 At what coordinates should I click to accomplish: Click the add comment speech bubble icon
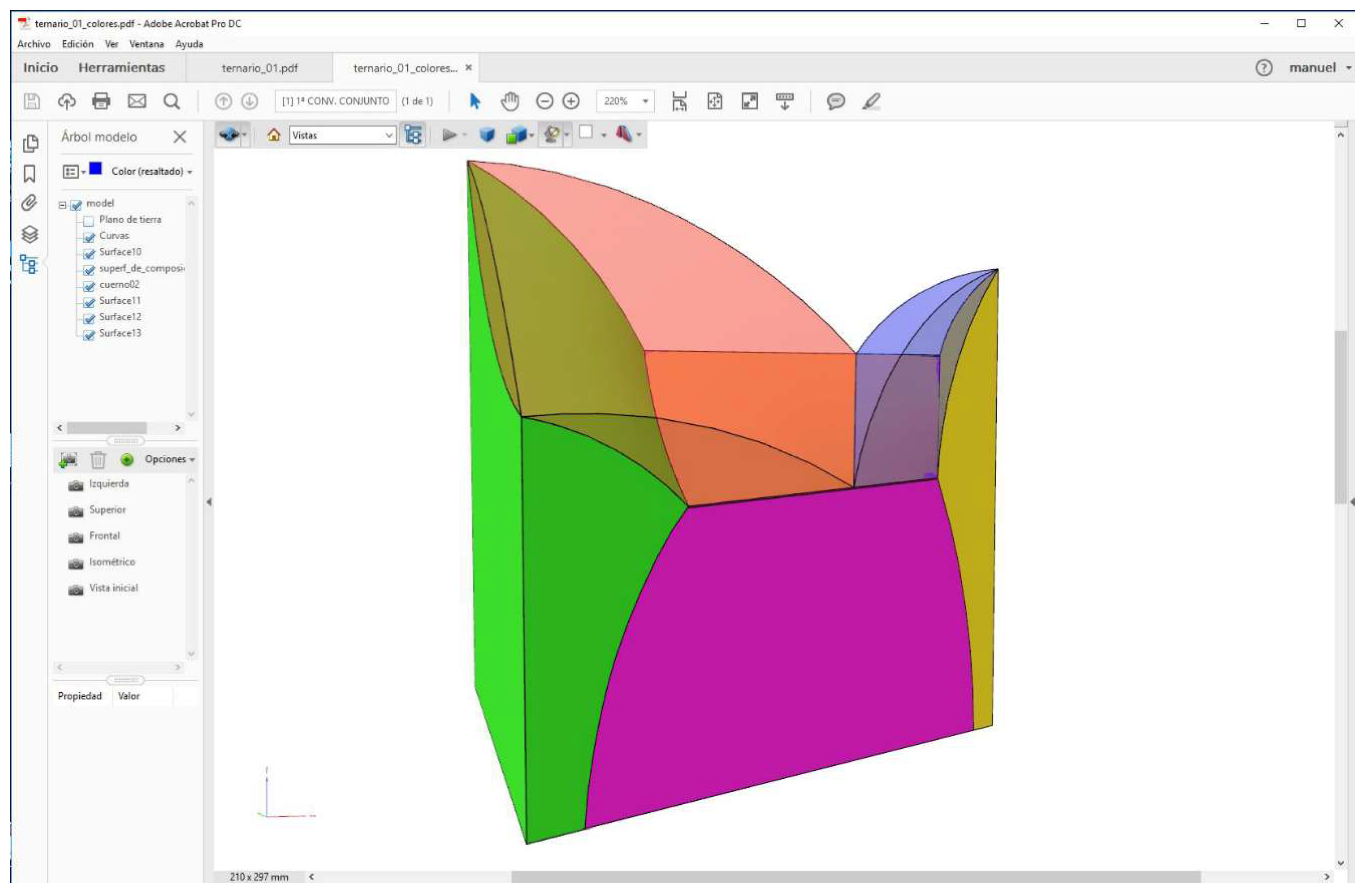pyautogui.click(x=835, y=101)
